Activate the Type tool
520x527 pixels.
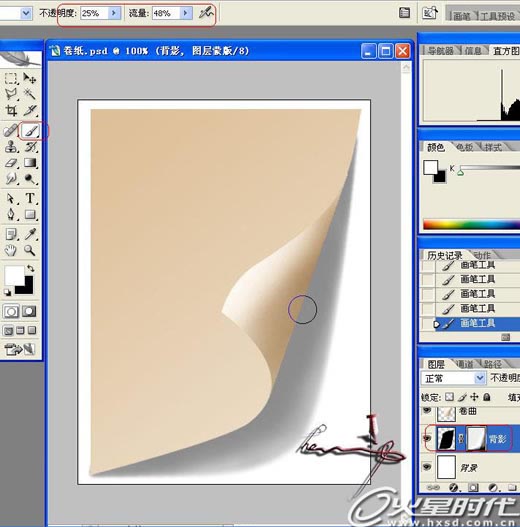coord(30,198)
